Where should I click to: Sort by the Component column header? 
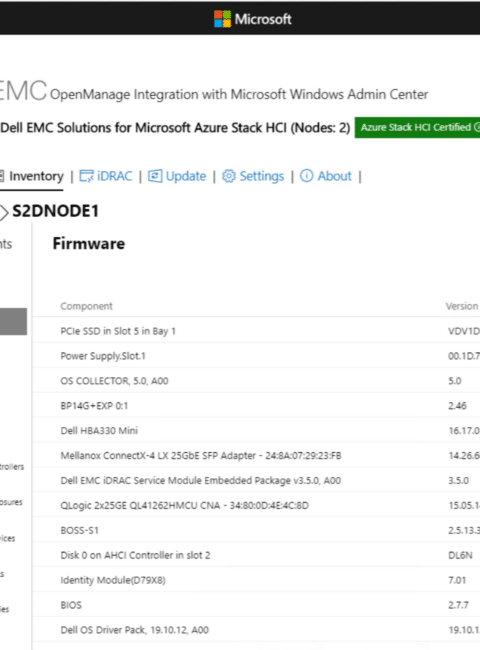pyautogui.click(x=86, y=306)
